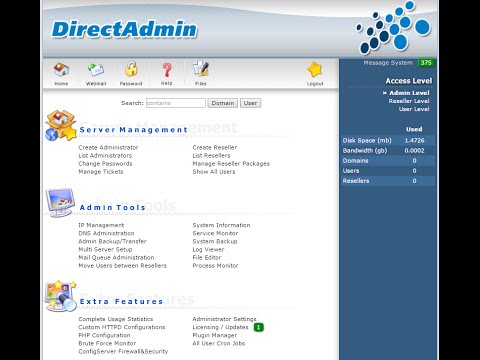Switch to Reseller Level access
The image size is (480, 360).
[x=409, y=101]
